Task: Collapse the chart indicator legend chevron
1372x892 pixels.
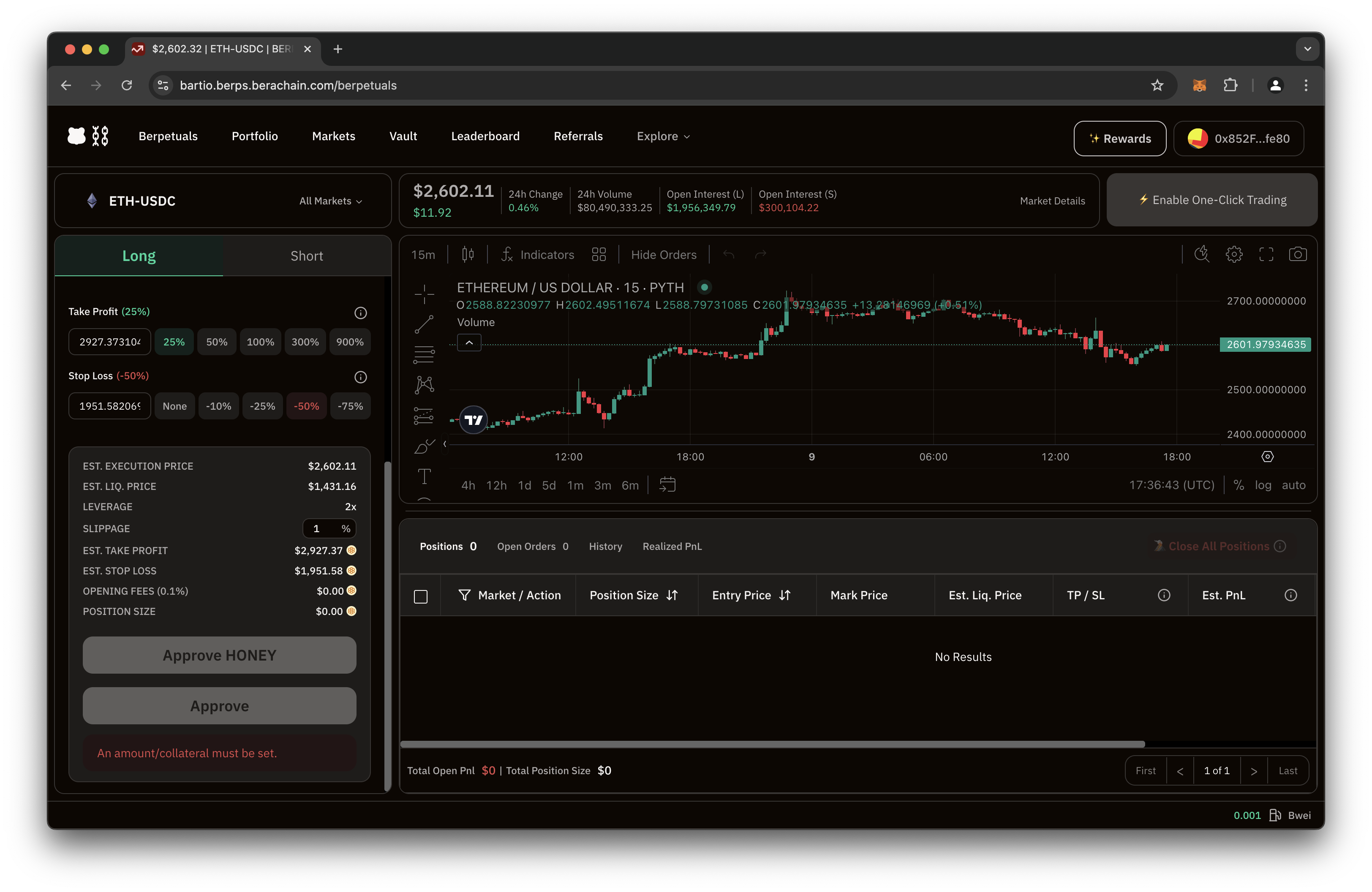Action: coord(469,343)
